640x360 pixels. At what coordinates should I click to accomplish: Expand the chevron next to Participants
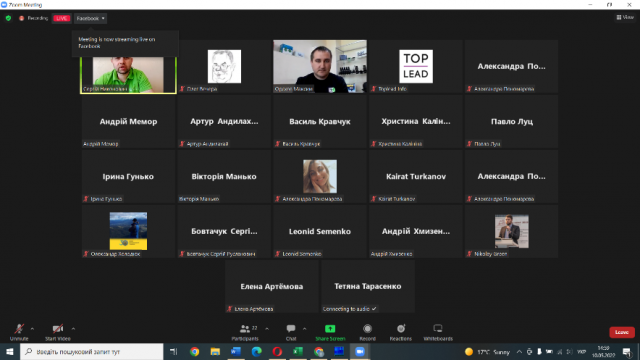click(267, 329)
